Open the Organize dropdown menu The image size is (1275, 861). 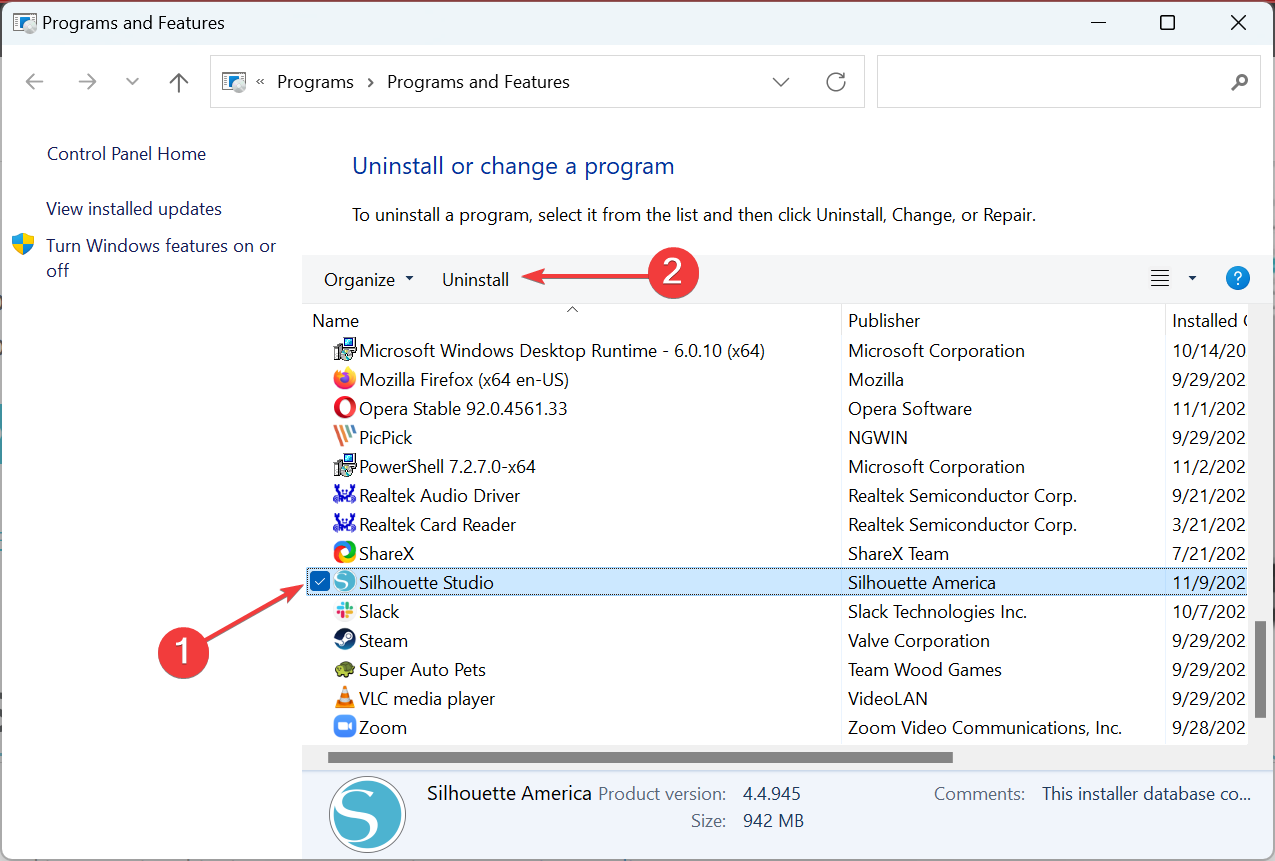click(368, 280)
